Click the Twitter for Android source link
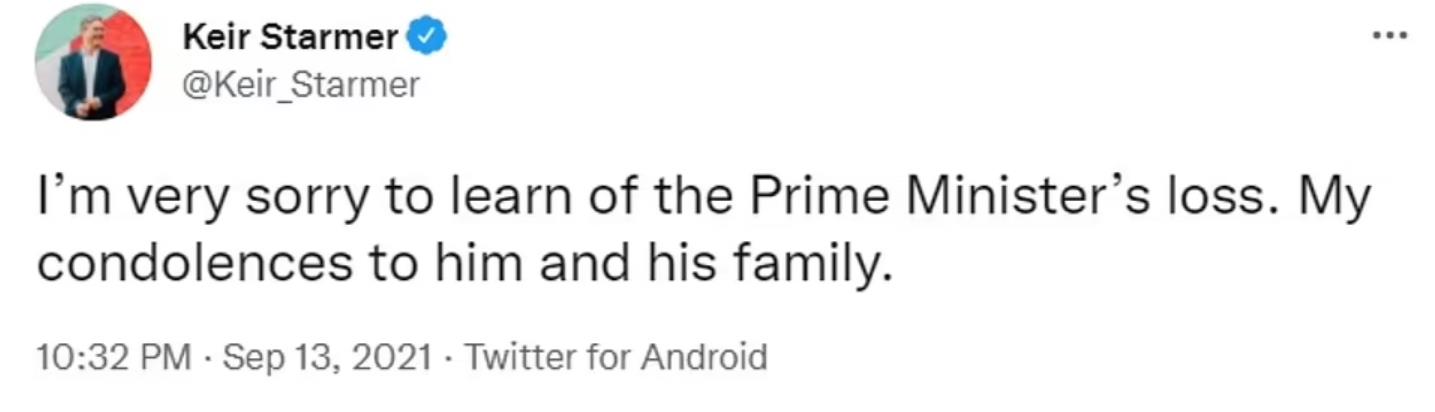This screenshot has height=412, width=1435. [x=616, y=357]
